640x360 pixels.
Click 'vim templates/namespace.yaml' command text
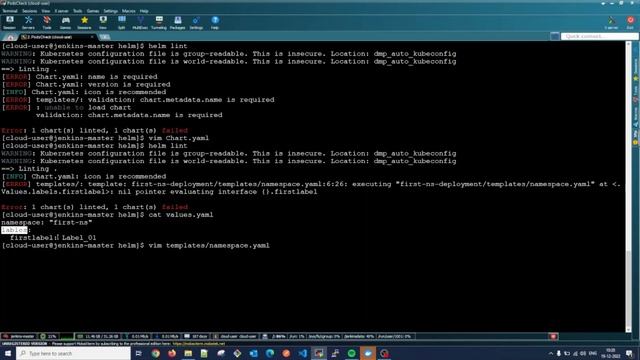[209, 246]
